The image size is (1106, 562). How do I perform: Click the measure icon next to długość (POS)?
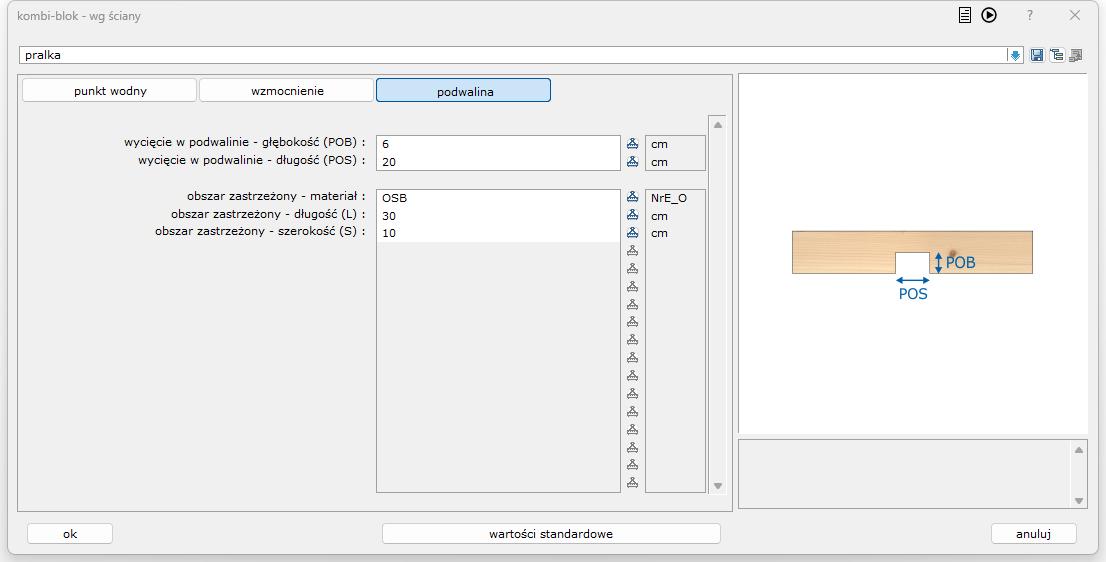coord(632,161)
